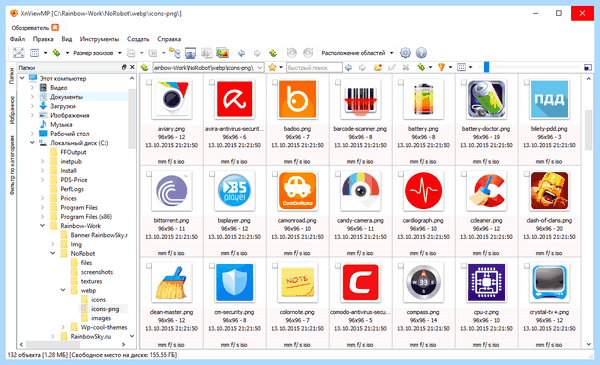This screenshot has height=365, width=600.
Task: Click the orange filter funnel icon
Action: 442,67
